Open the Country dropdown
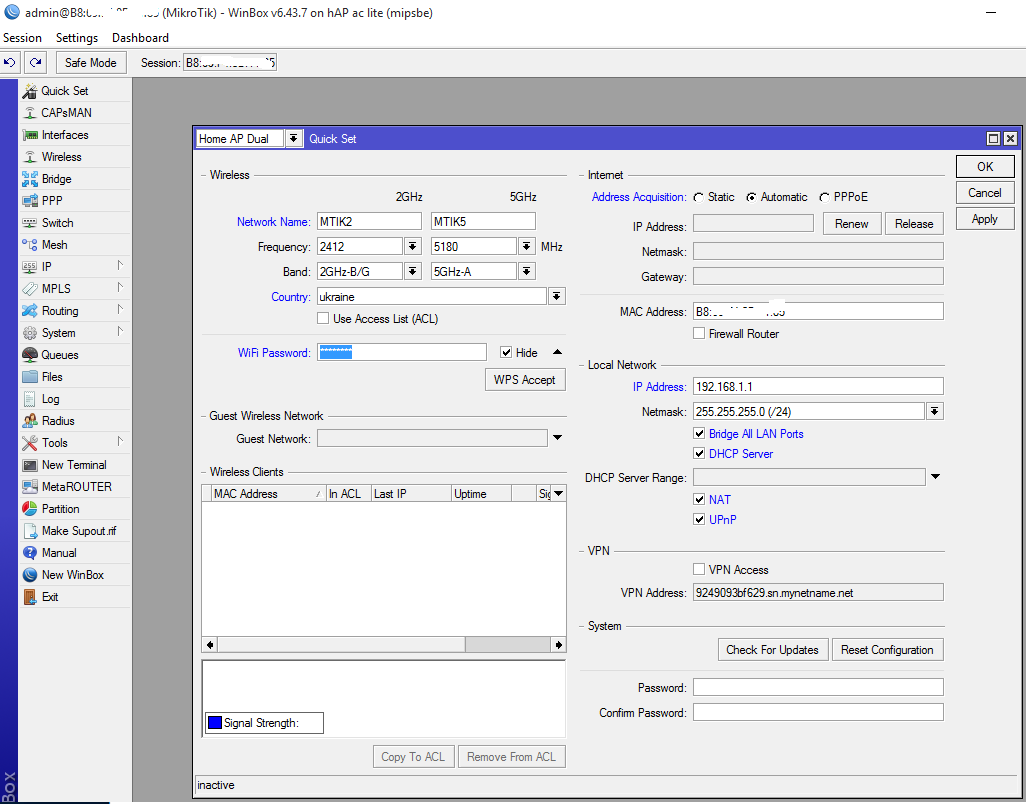Screen dimensions: 1026x804 557,296
